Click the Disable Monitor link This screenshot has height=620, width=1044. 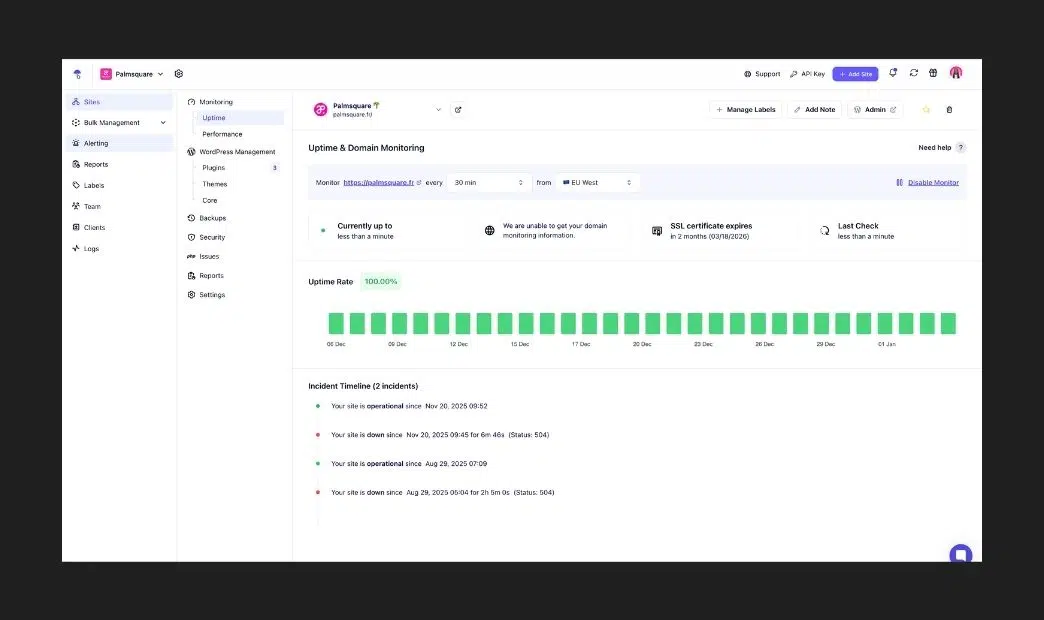pos(932,183)
